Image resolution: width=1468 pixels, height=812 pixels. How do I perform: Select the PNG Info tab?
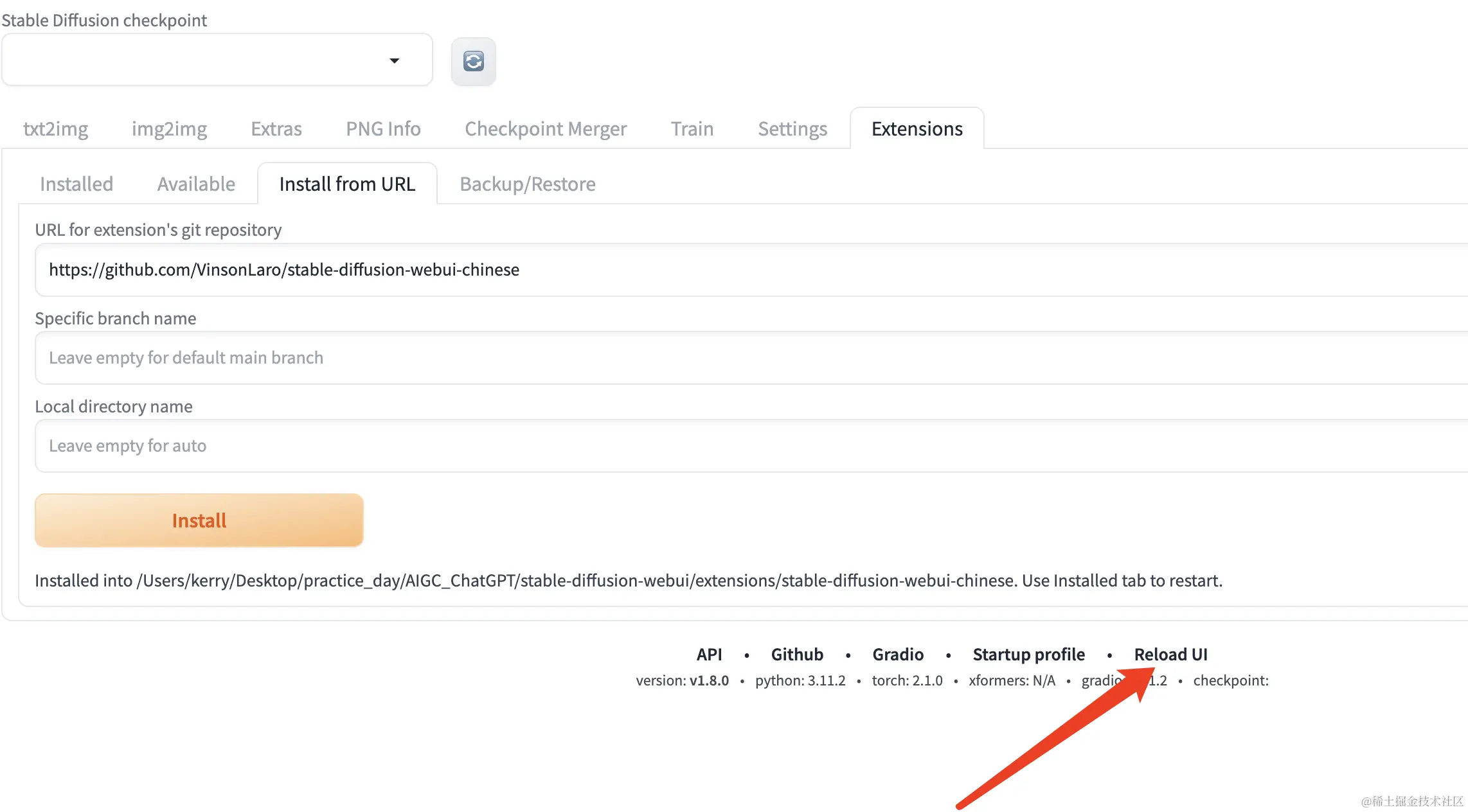point(383,128)
